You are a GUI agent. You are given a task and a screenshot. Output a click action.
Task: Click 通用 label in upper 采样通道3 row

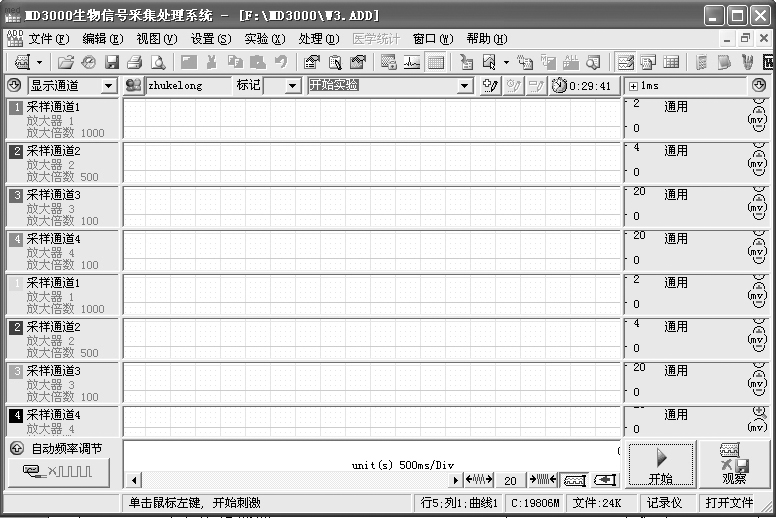tap(676, 194)
